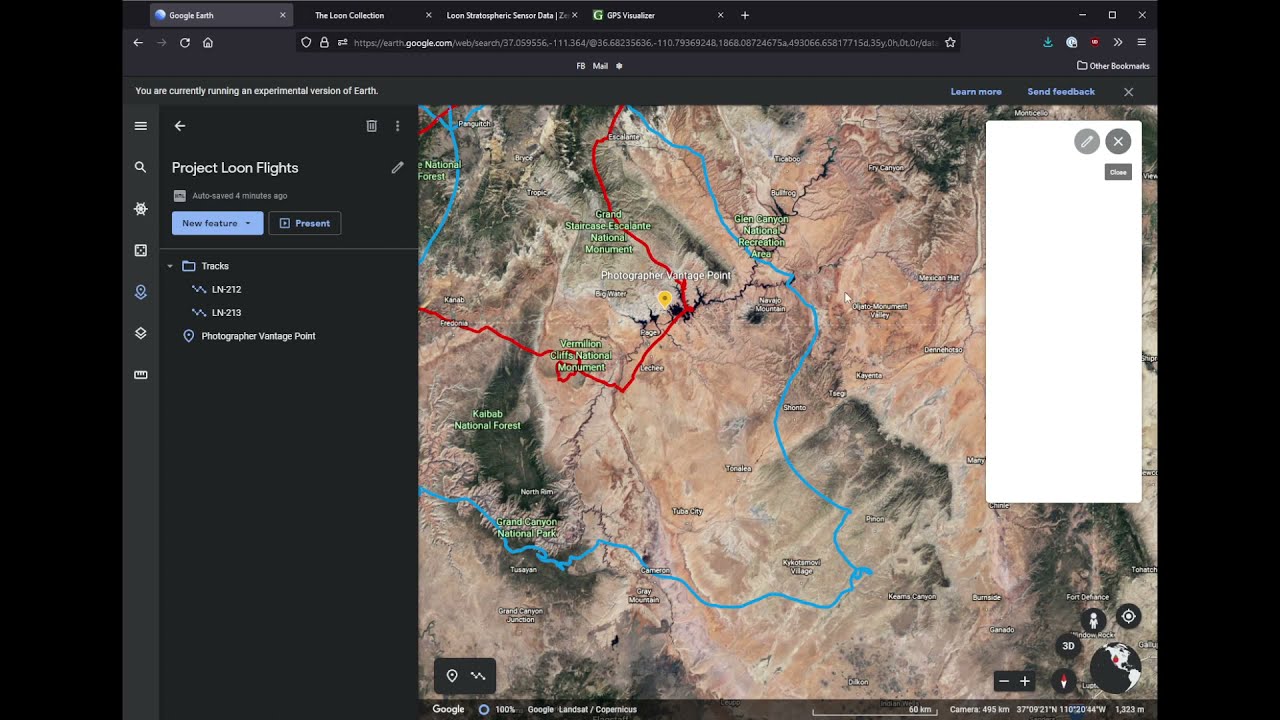Close the white info card
This screenshot has width=1280, height=720.
coord(1118,141)
